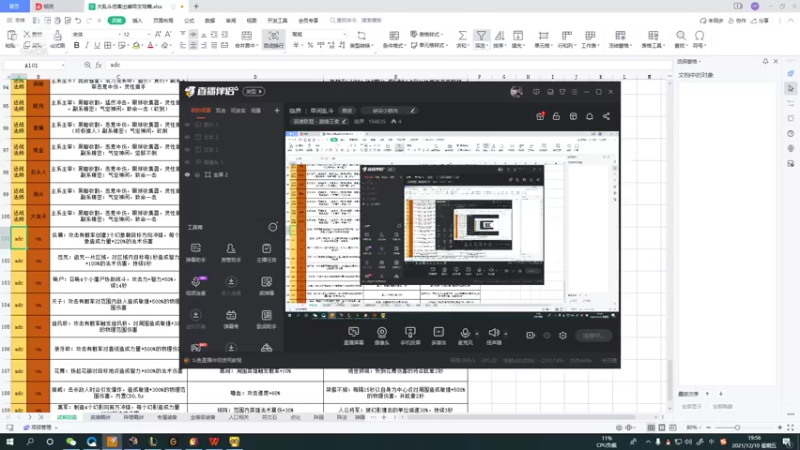The image size is (800, 450).
Task: Click the filter funnel icon
Action: (x=481, y=36)
